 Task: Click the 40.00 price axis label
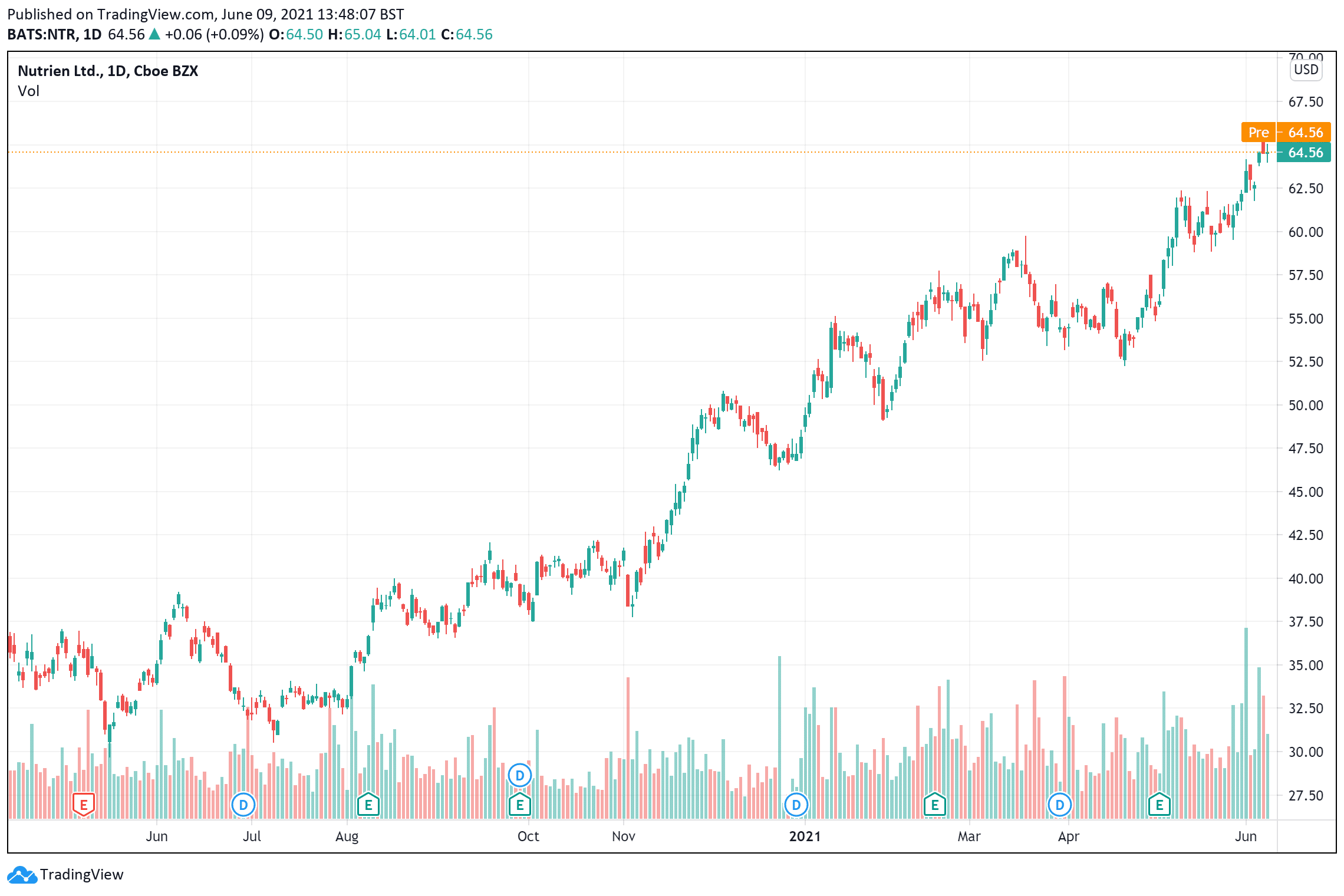coord(1306,579)
